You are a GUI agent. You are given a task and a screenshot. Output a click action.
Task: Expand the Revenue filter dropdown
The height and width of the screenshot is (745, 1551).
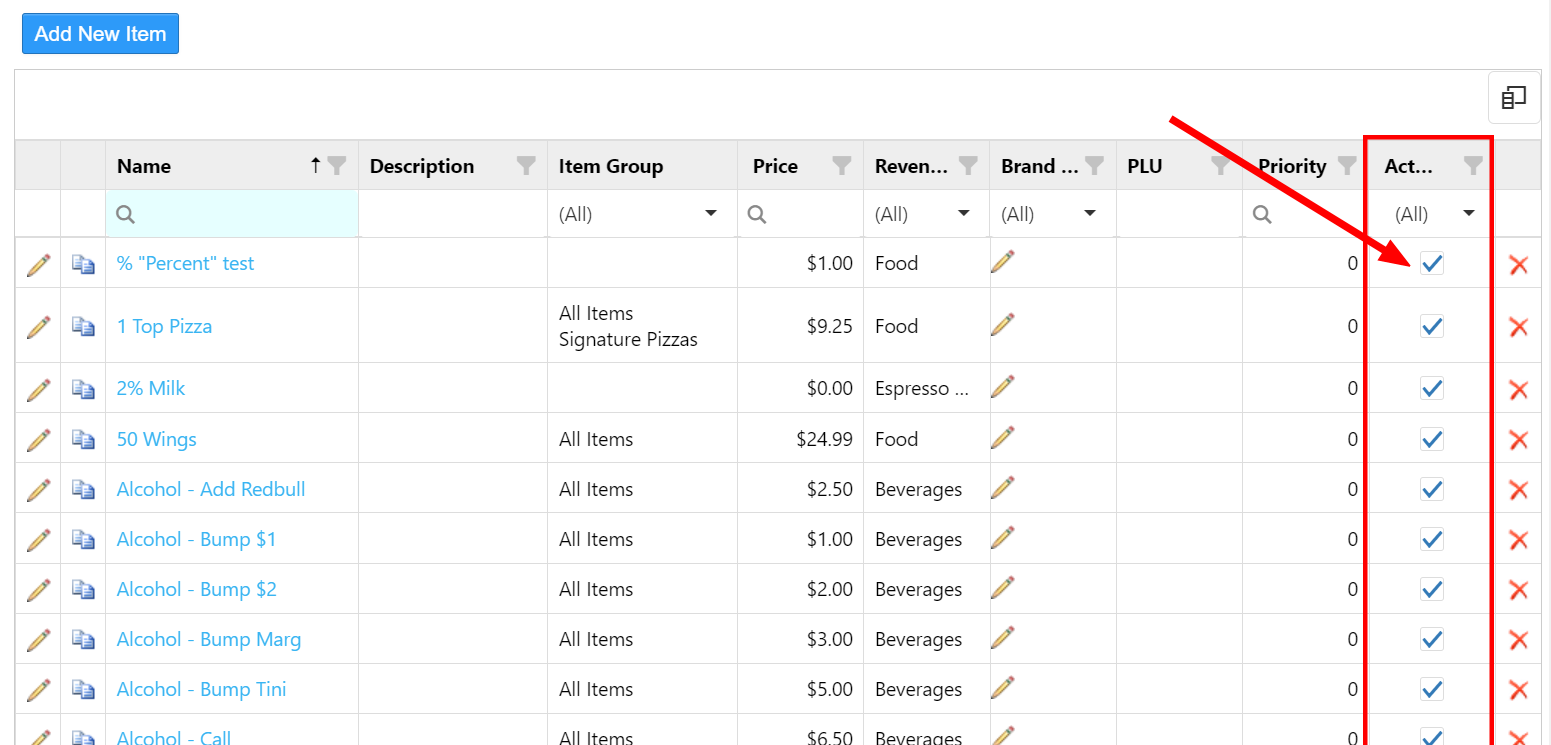click(x=964, y=214)
